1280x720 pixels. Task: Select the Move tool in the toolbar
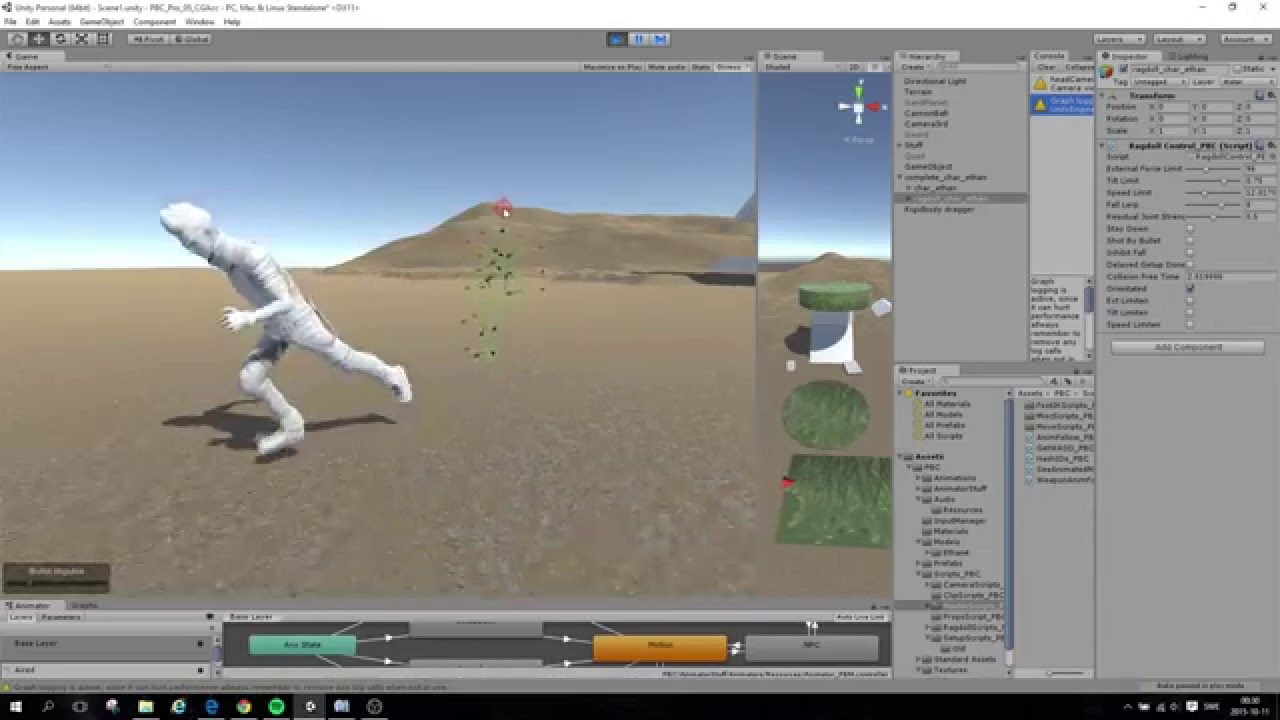[39, 39]
